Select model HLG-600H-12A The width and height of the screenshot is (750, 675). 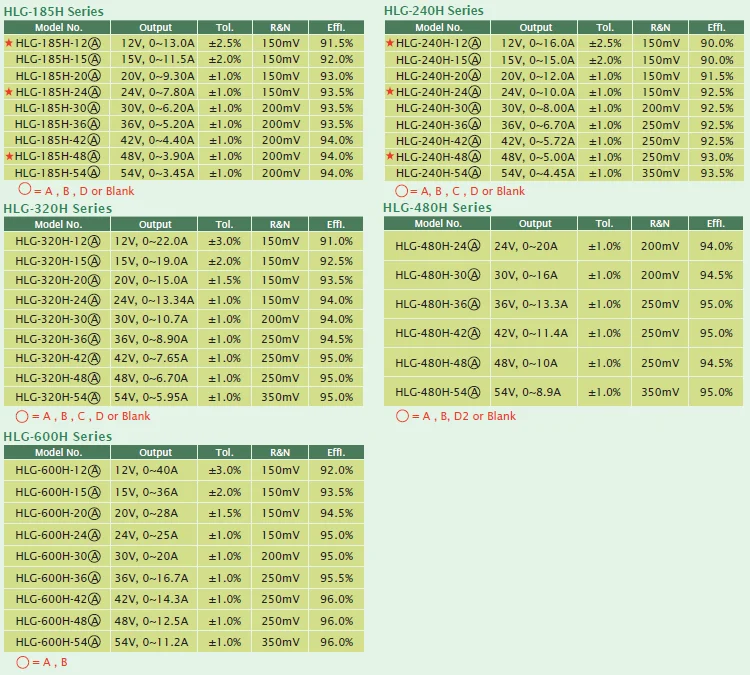tap(58, 470)
